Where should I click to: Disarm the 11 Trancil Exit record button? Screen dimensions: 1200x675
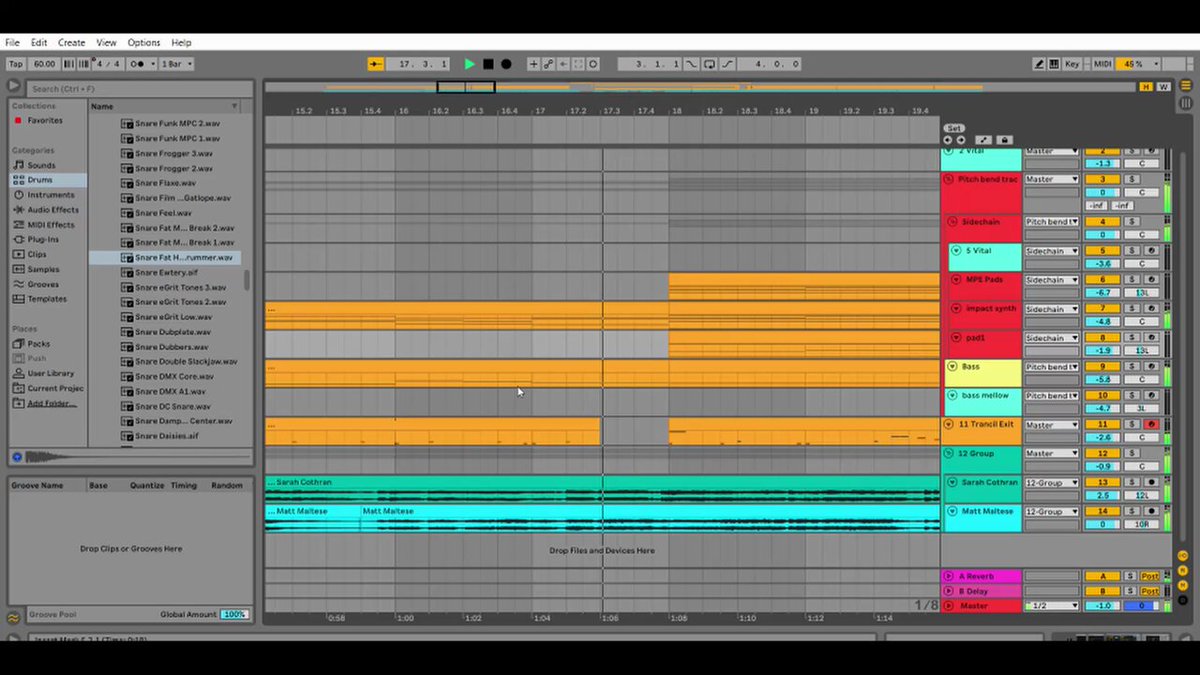coord(1151,424)
